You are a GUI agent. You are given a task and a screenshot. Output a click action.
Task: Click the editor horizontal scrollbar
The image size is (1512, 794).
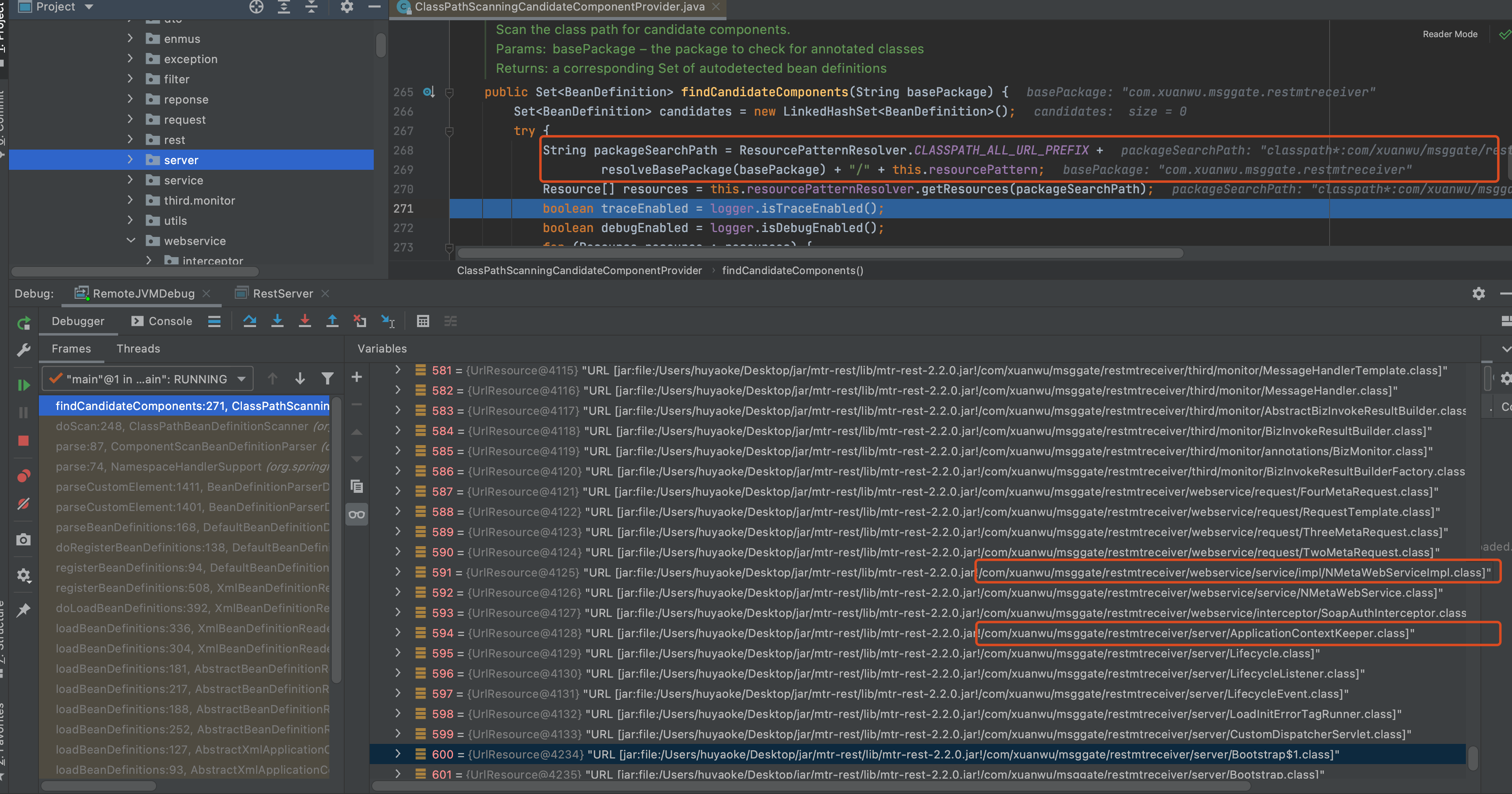[820, 253]
